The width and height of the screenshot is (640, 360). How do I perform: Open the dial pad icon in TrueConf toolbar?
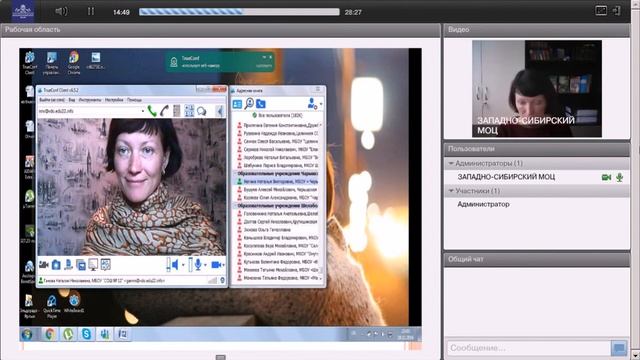177,111
